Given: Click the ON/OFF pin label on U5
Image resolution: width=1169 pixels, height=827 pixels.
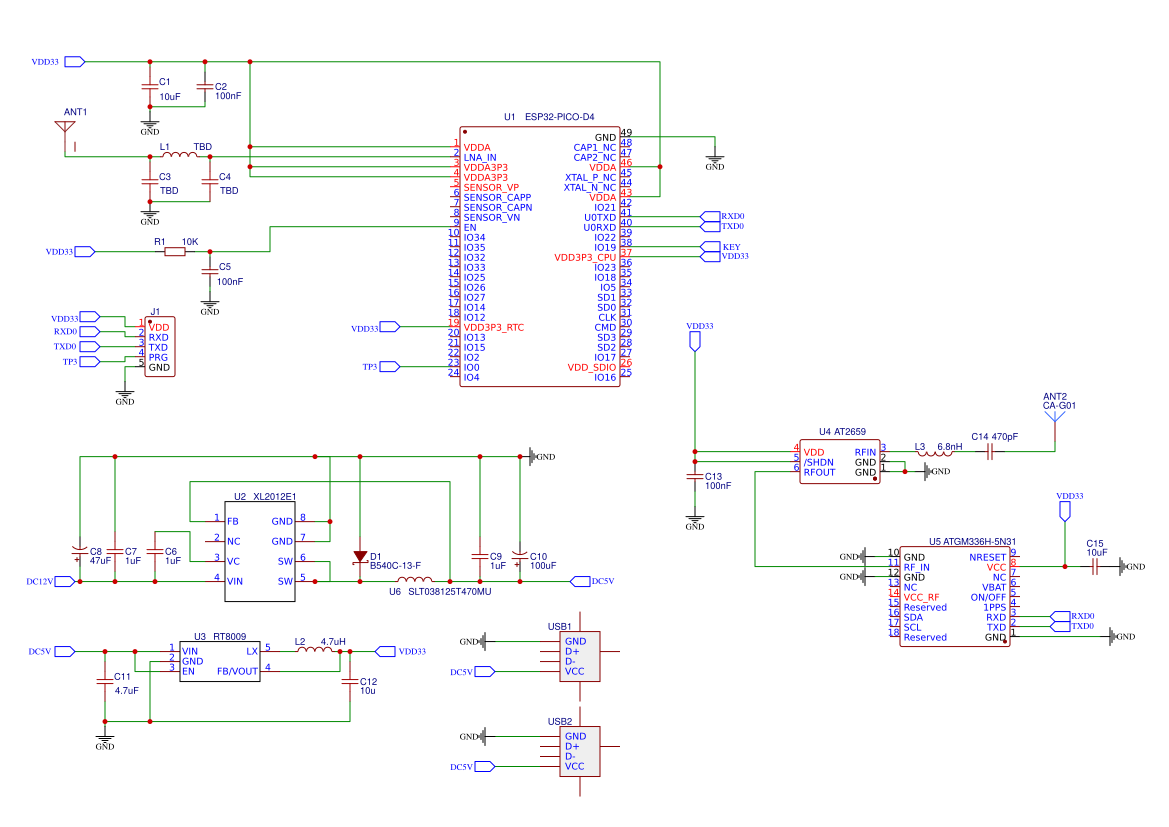Looking at the screenshot, I should [x=989, y=597].
